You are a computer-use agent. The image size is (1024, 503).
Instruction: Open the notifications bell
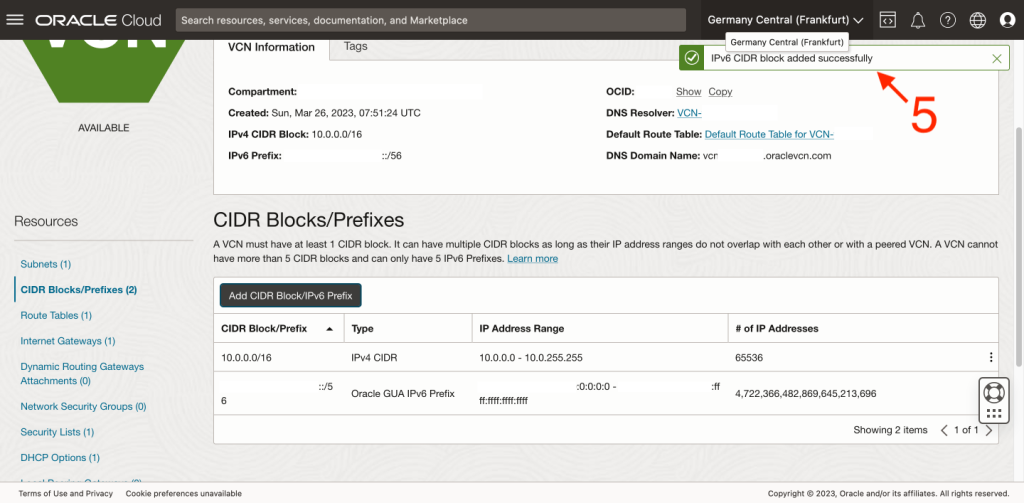918,20
